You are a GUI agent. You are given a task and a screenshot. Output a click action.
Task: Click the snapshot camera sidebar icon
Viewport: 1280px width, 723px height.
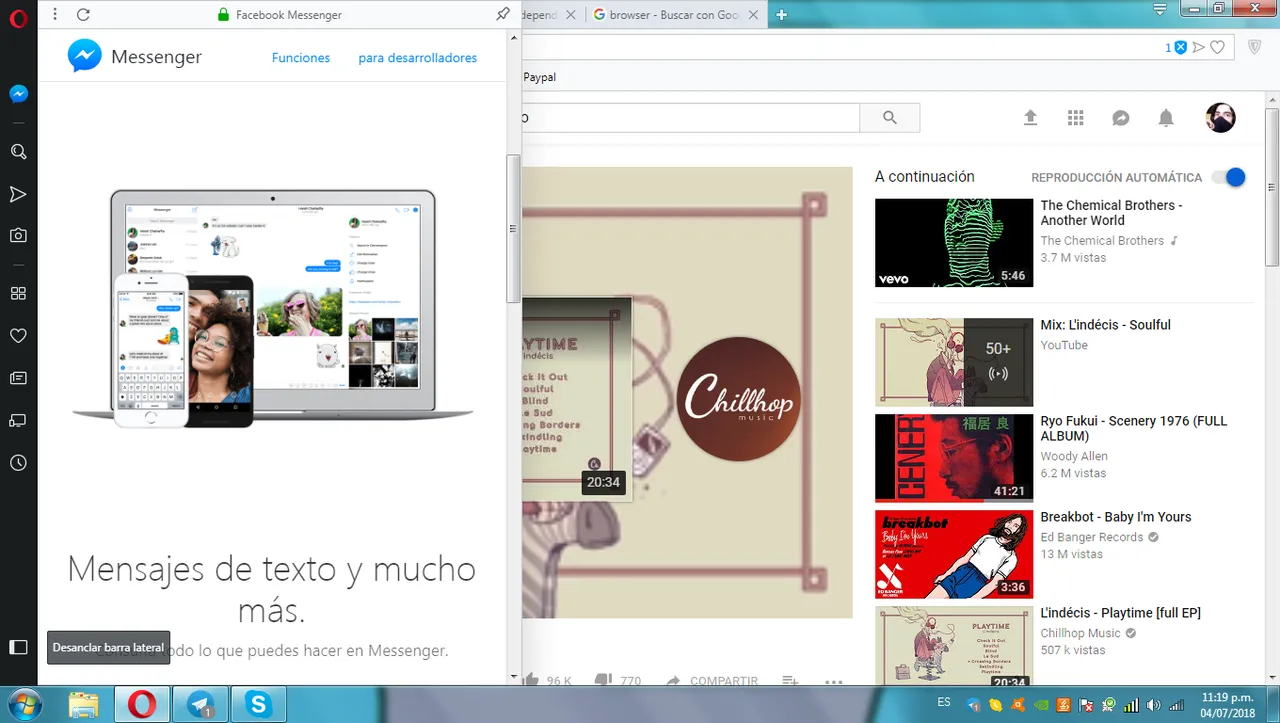[18, 235]
